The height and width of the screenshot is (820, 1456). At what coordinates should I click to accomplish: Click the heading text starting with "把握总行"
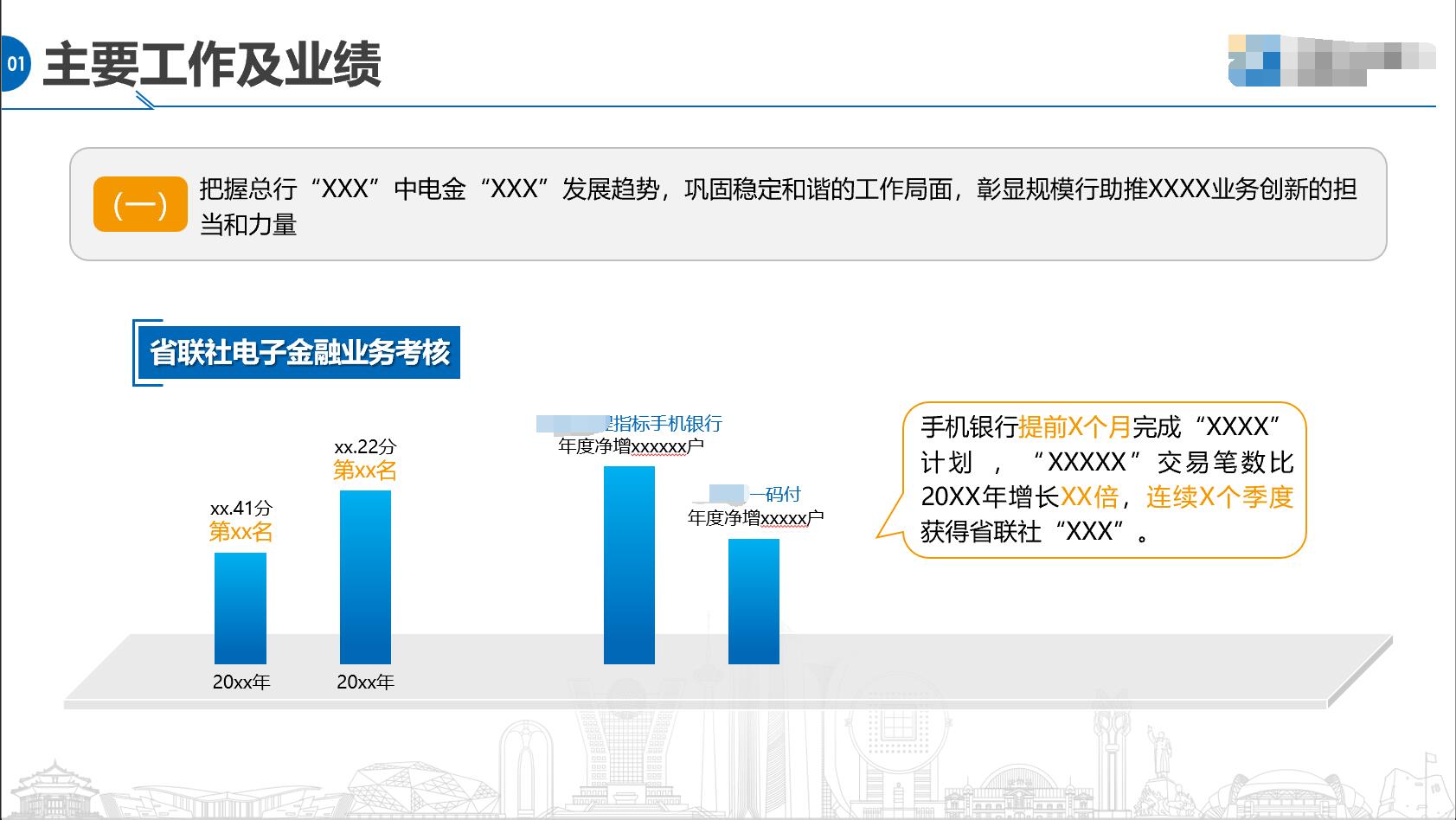coord(777,189)
